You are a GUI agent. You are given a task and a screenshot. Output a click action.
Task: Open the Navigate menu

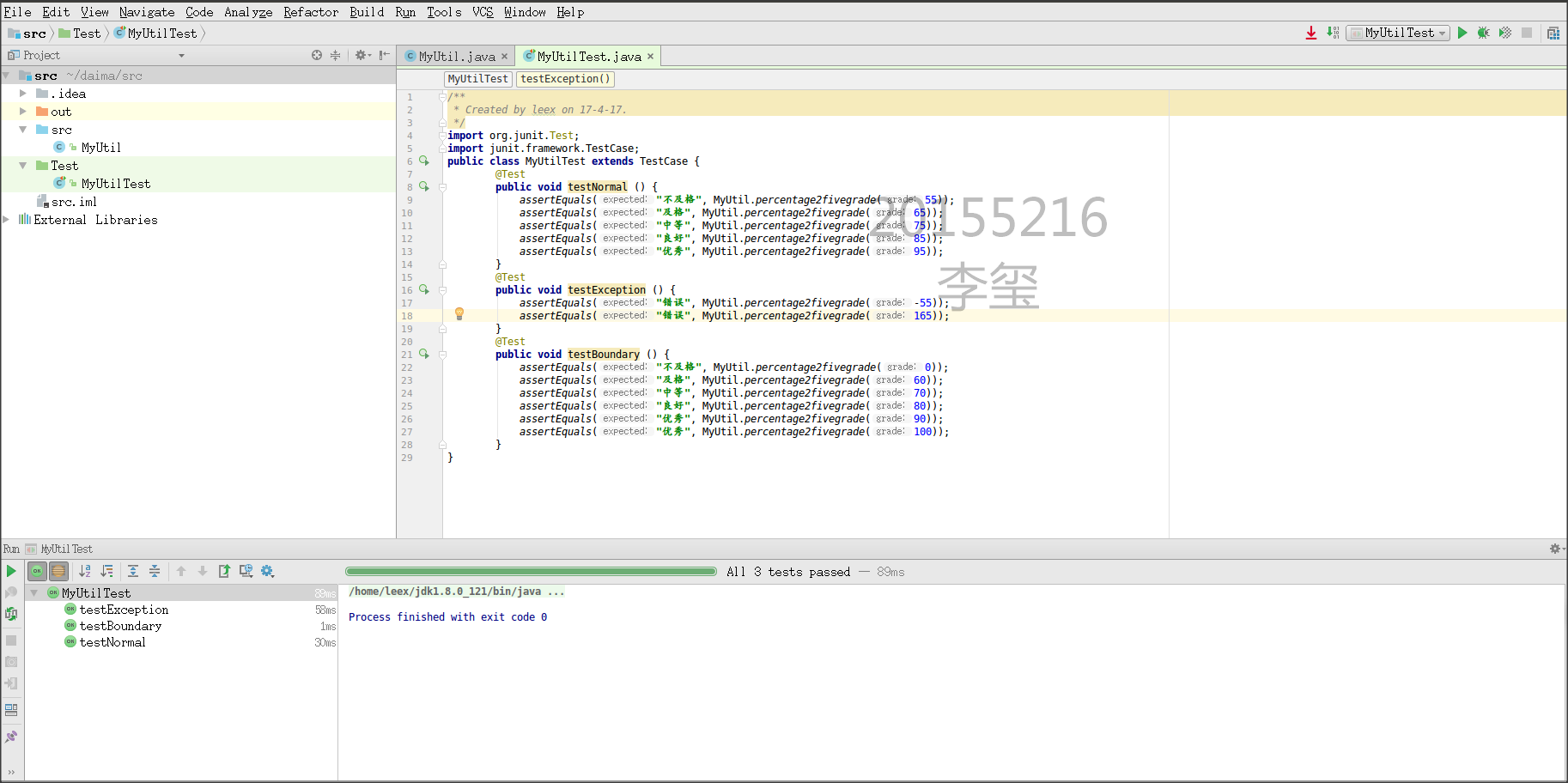pos(147,12)
